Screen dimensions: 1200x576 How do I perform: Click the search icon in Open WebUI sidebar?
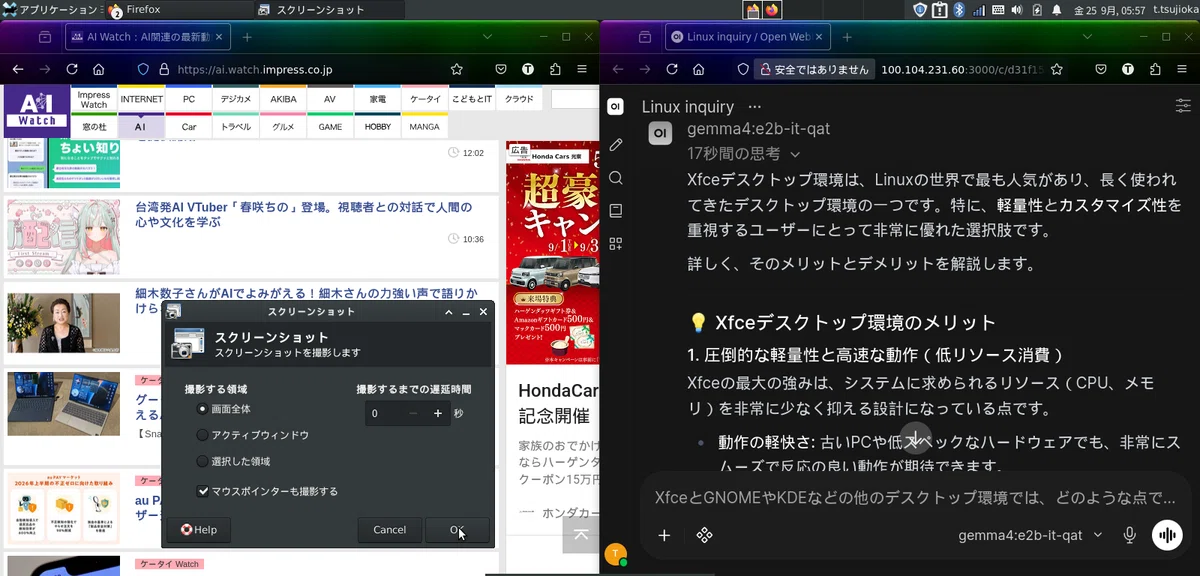pos(616,178)
